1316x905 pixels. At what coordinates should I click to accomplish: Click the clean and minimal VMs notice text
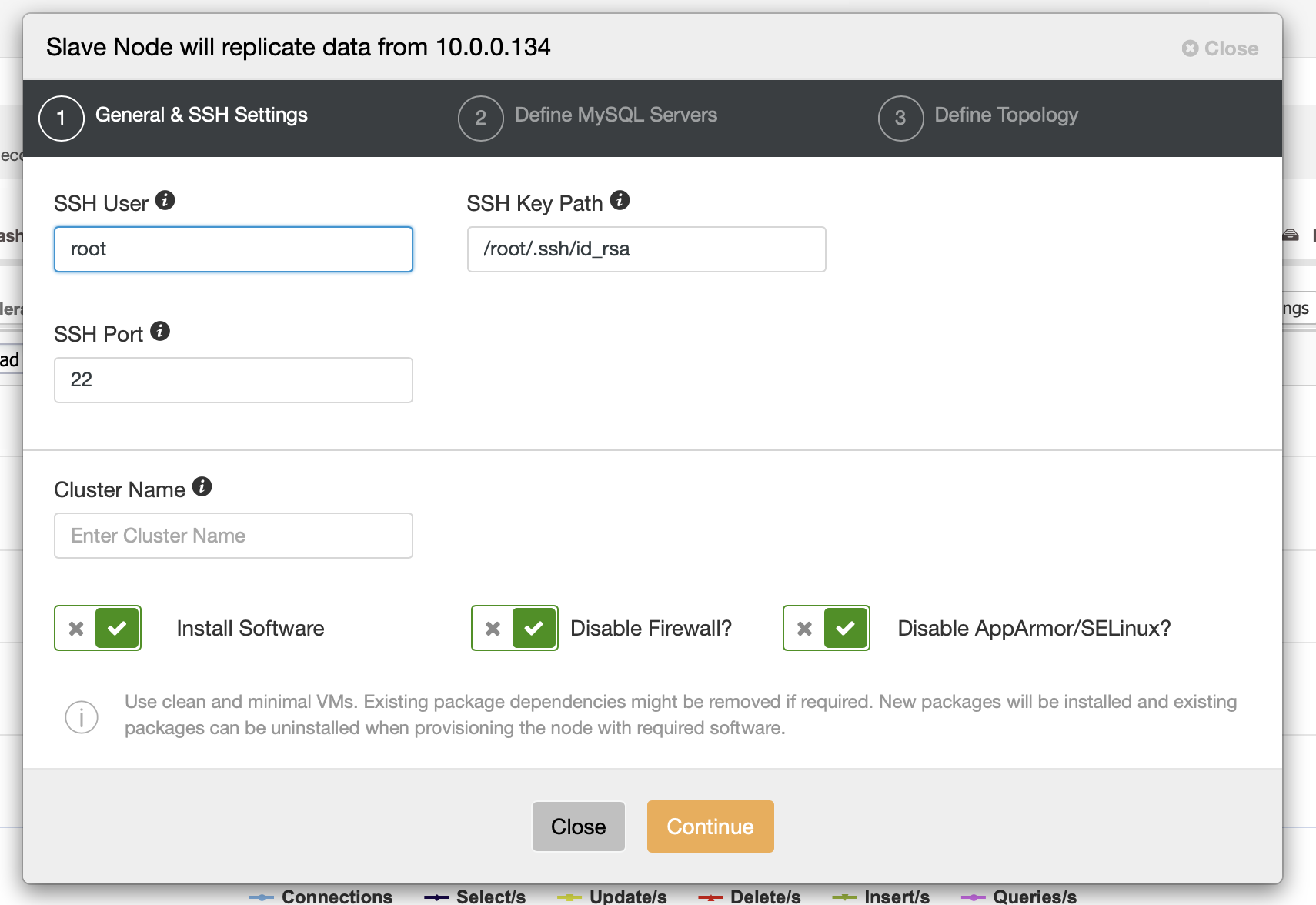[681, 715]
